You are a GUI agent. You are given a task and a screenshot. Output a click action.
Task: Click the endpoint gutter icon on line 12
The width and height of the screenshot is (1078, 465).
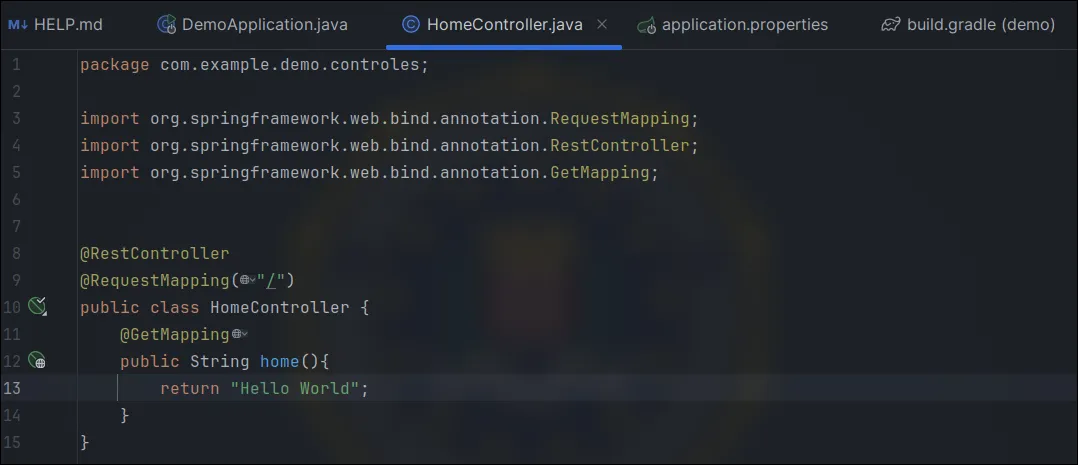click(x=38, y=361)
